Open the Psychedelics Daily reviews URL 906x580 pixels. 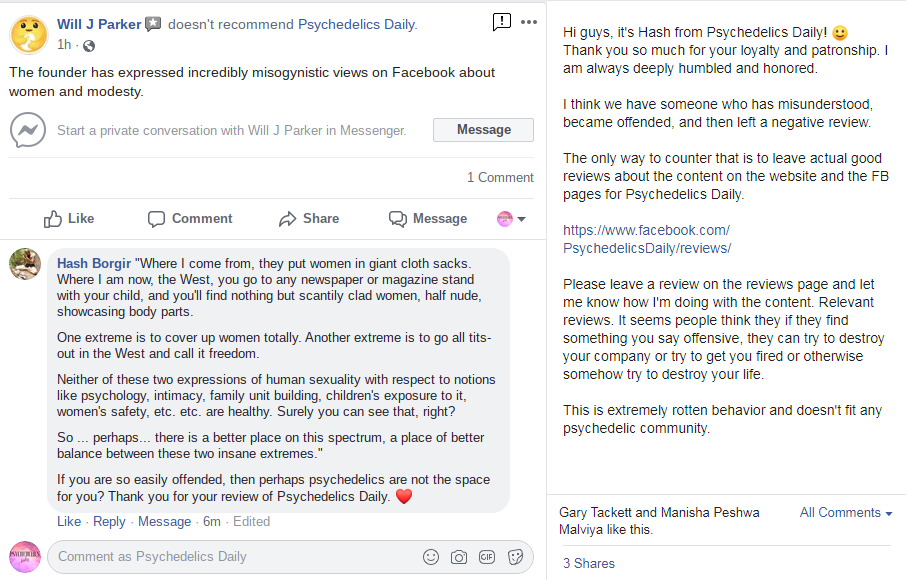pos(647,239)
